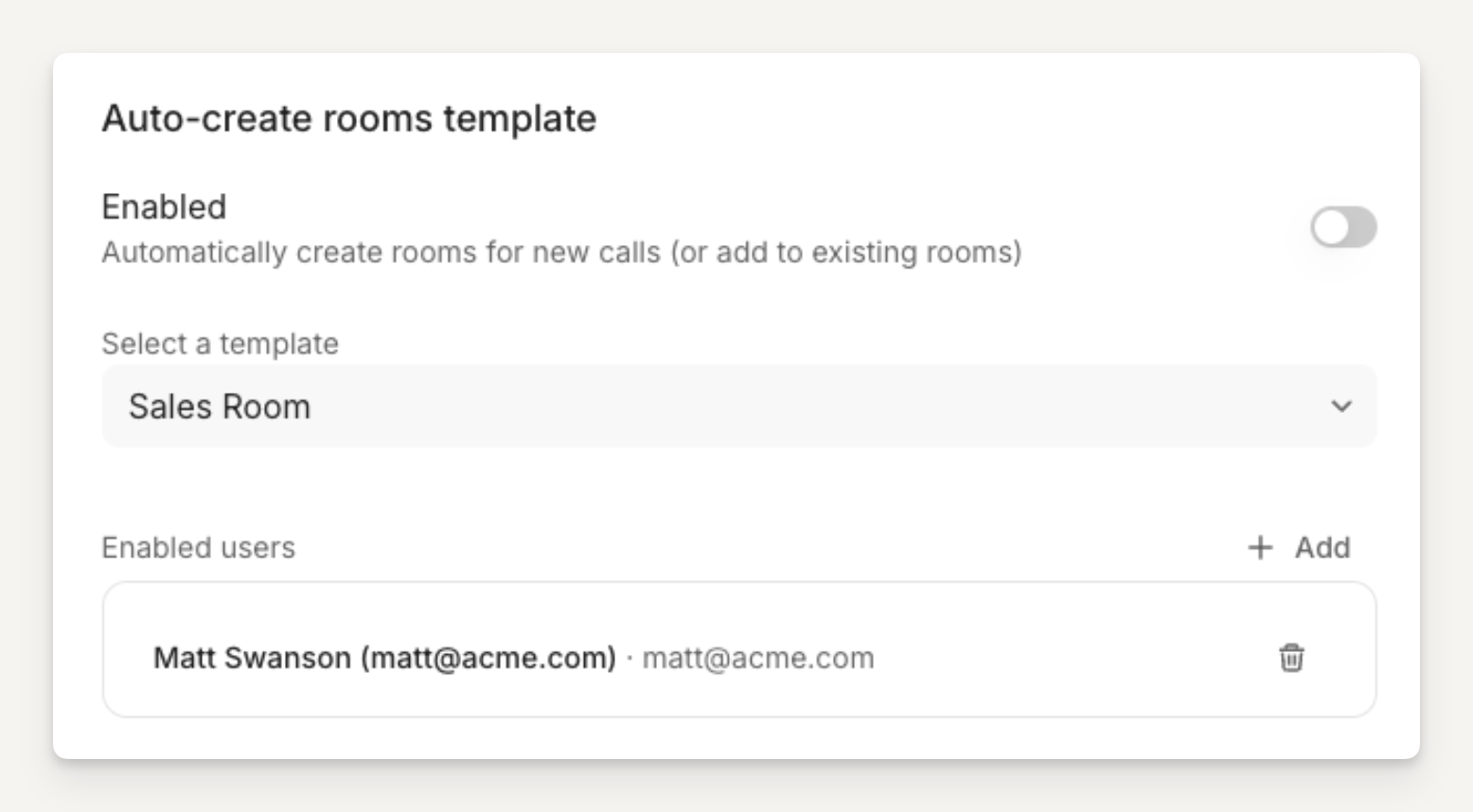Click the chevron arrow in the template selector
Viewport: 1473px width, 812px height.
pos(1340,406)
